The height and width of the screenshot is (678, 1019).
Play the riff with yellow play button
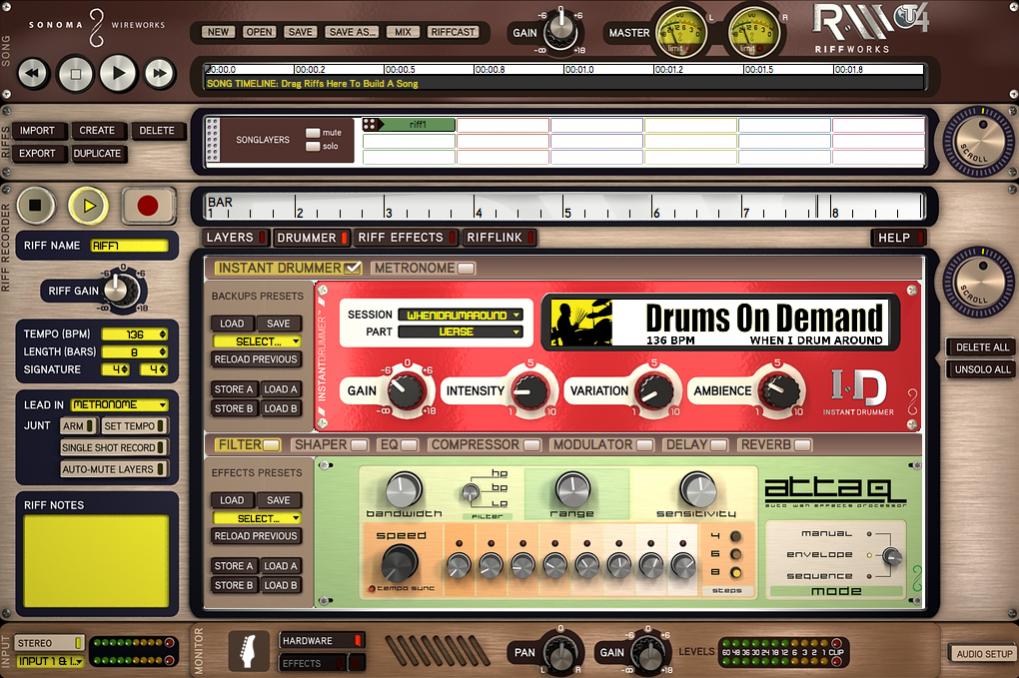coord(88,205)
